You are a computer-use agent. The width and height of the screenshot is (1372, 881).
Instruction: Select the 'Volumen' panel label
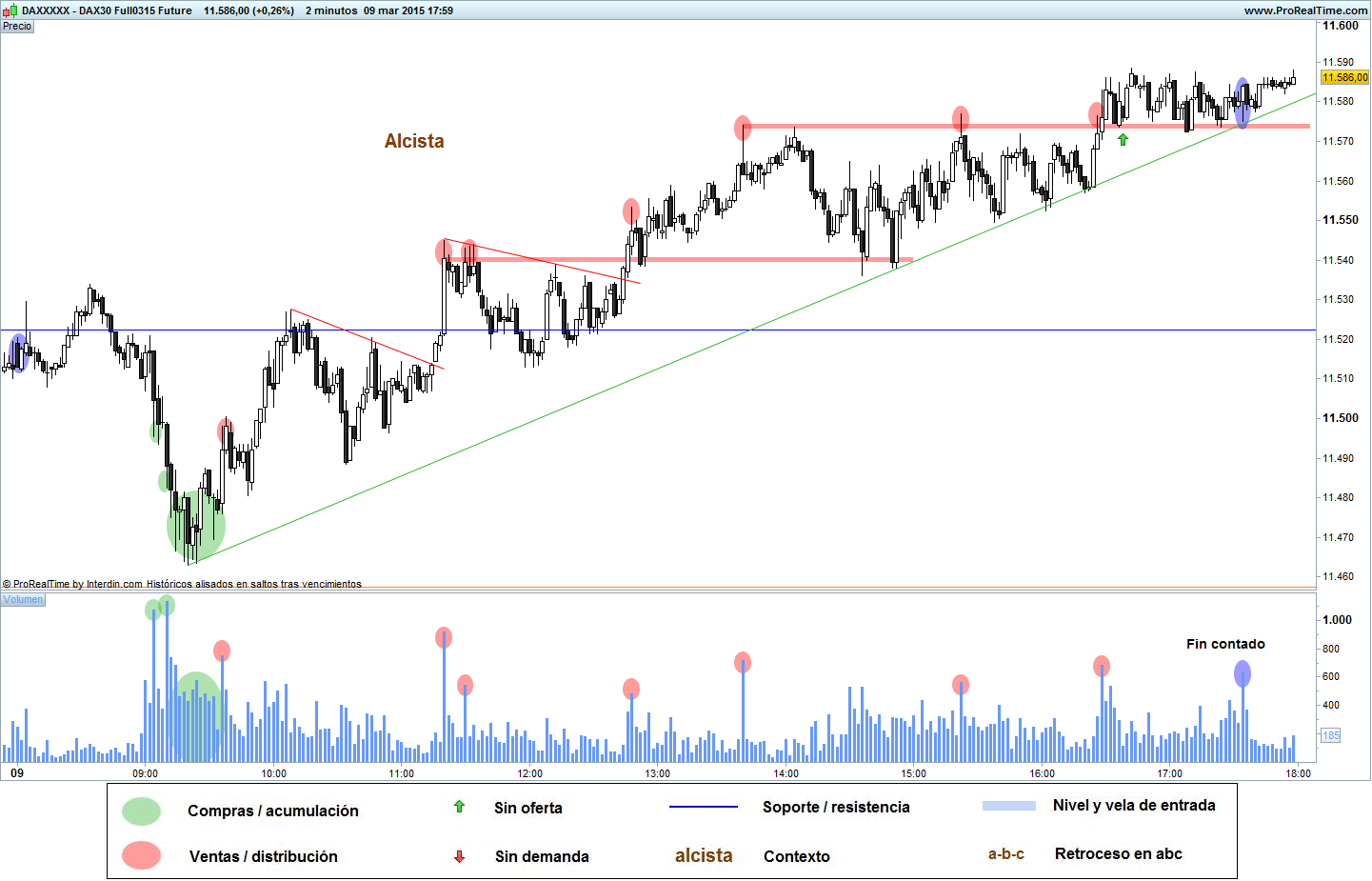pos(23,599)
